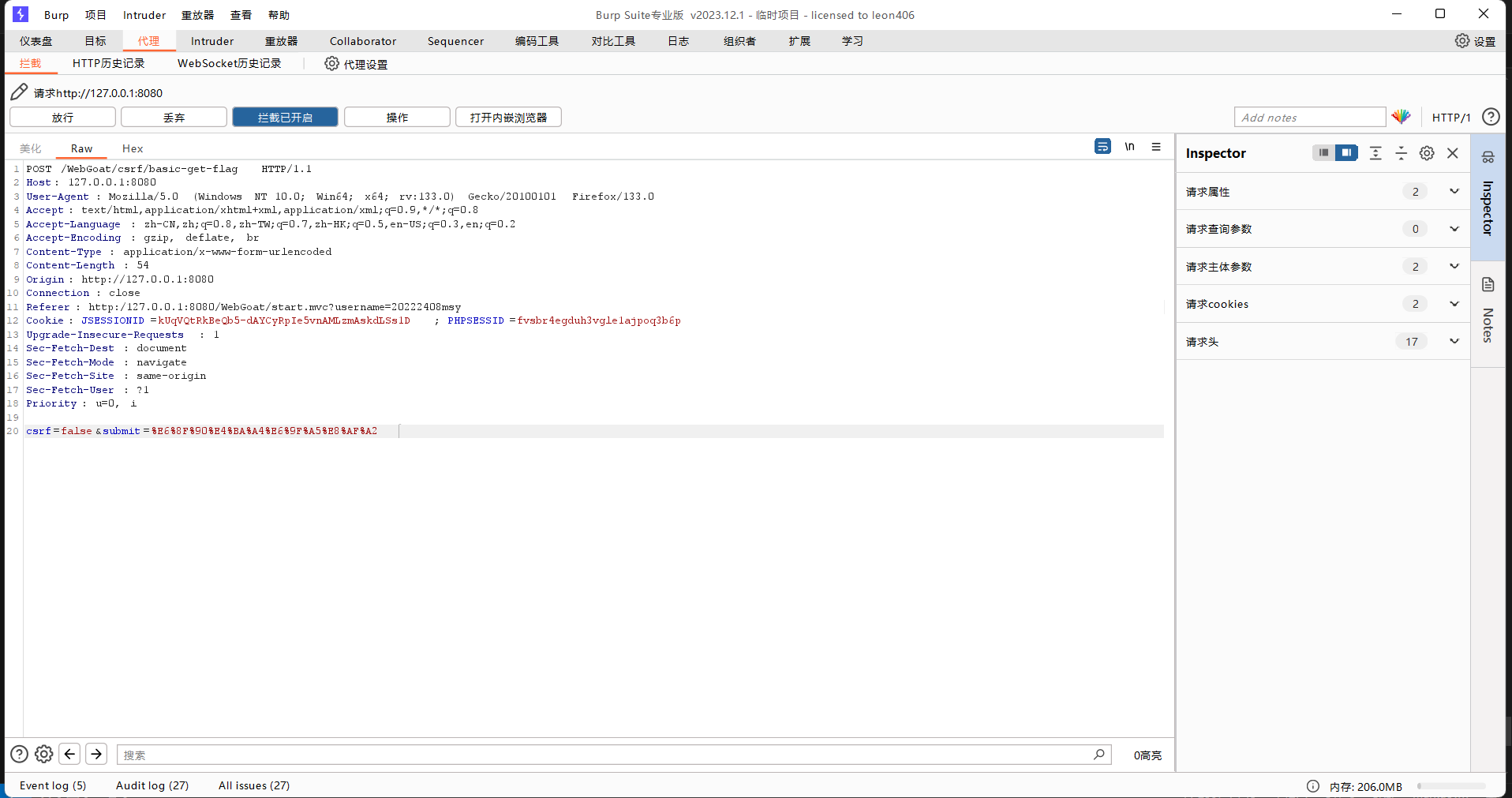Viewport: 1512px width, 798px height.
Task: Switch to the 编码工具 tab
Action: [x=537, y=41]
